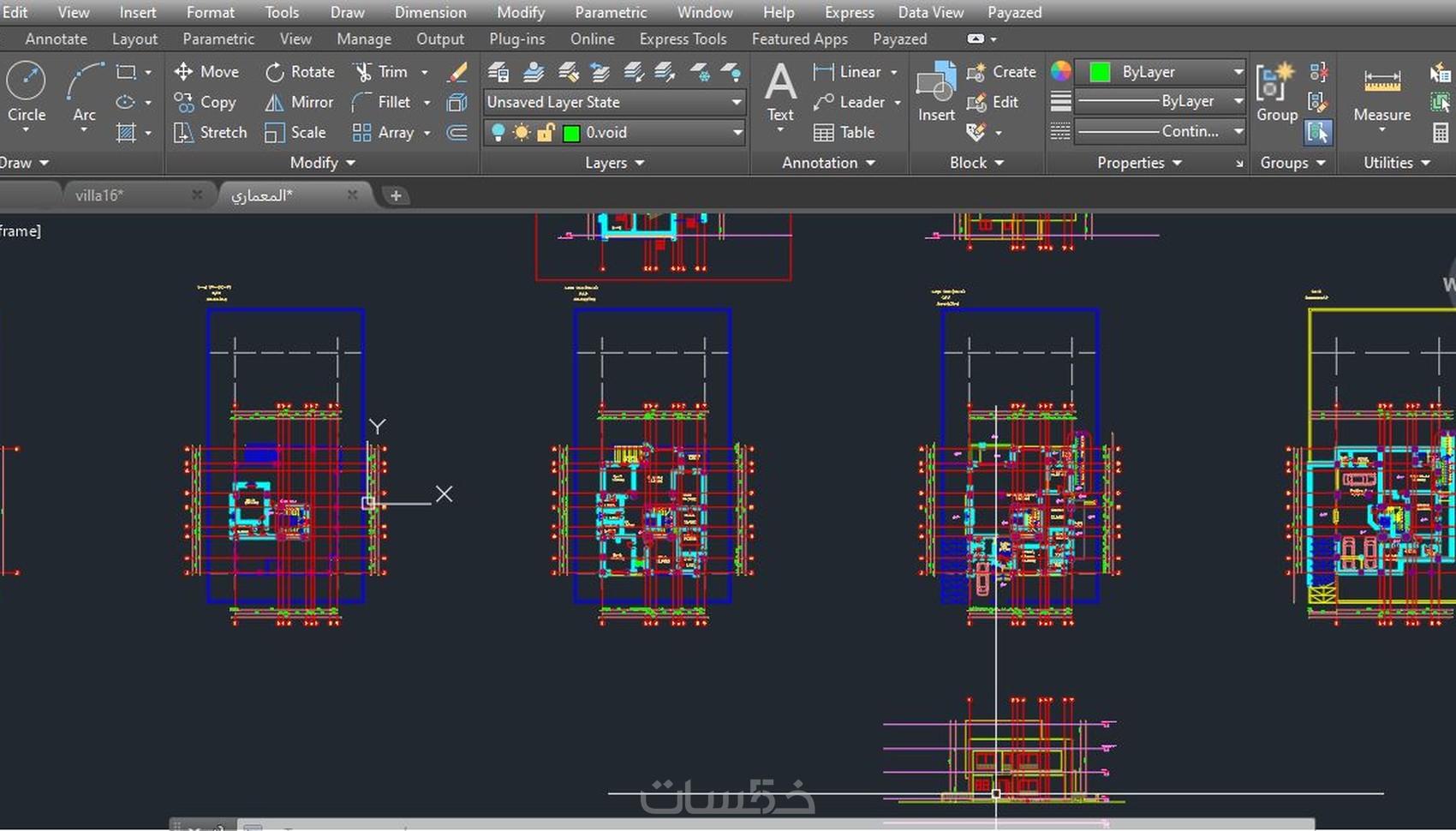Click the green ByLayer color swatch
This screenshot has height=831, width=1456.
(1100, 72)
